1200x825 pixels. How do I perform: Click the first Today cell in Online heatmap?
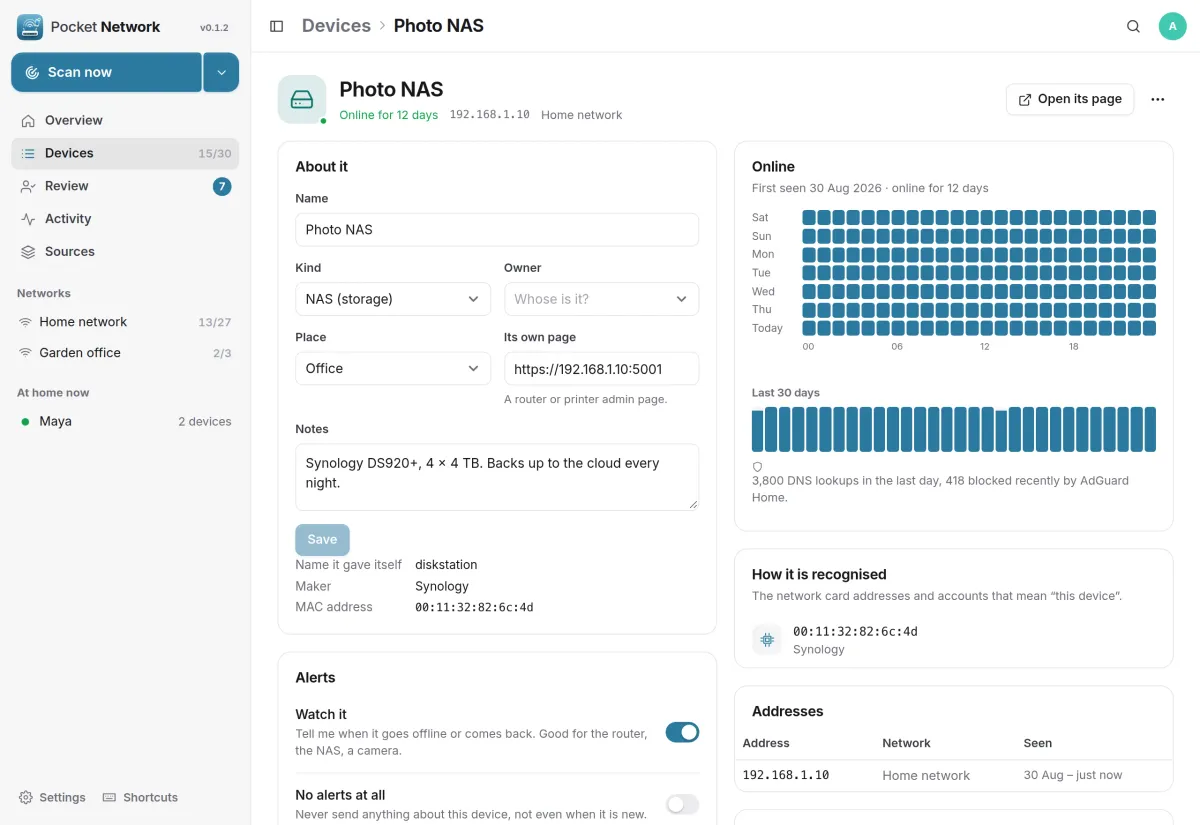pos(809,328)
